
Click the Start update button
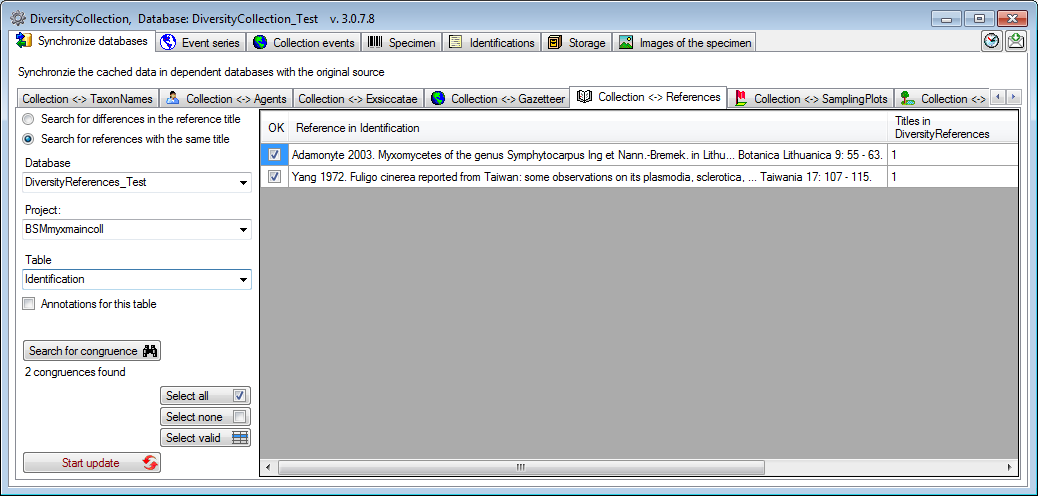(x=92, y=463)
